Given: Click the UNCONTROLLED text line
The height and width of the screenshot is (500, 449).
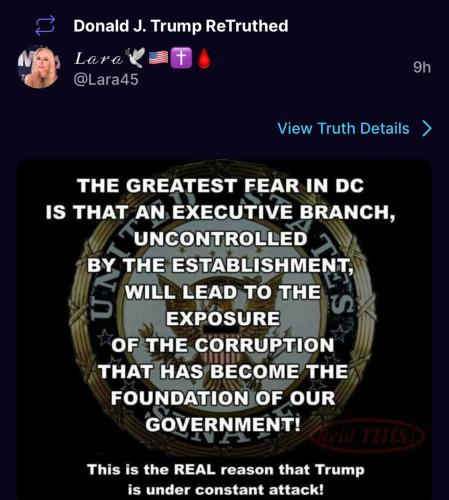Looking at the screenshot, I should tap(220, 239).
